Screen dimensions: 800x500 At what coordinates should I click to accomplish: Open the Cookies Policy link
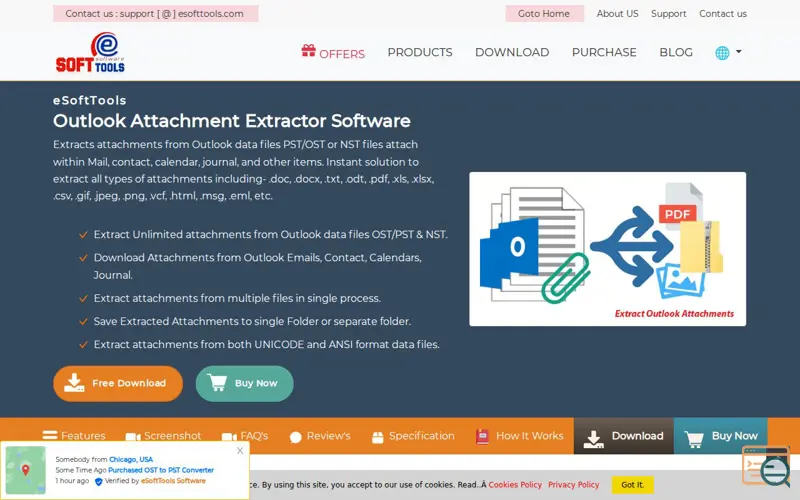pos(515,485)
